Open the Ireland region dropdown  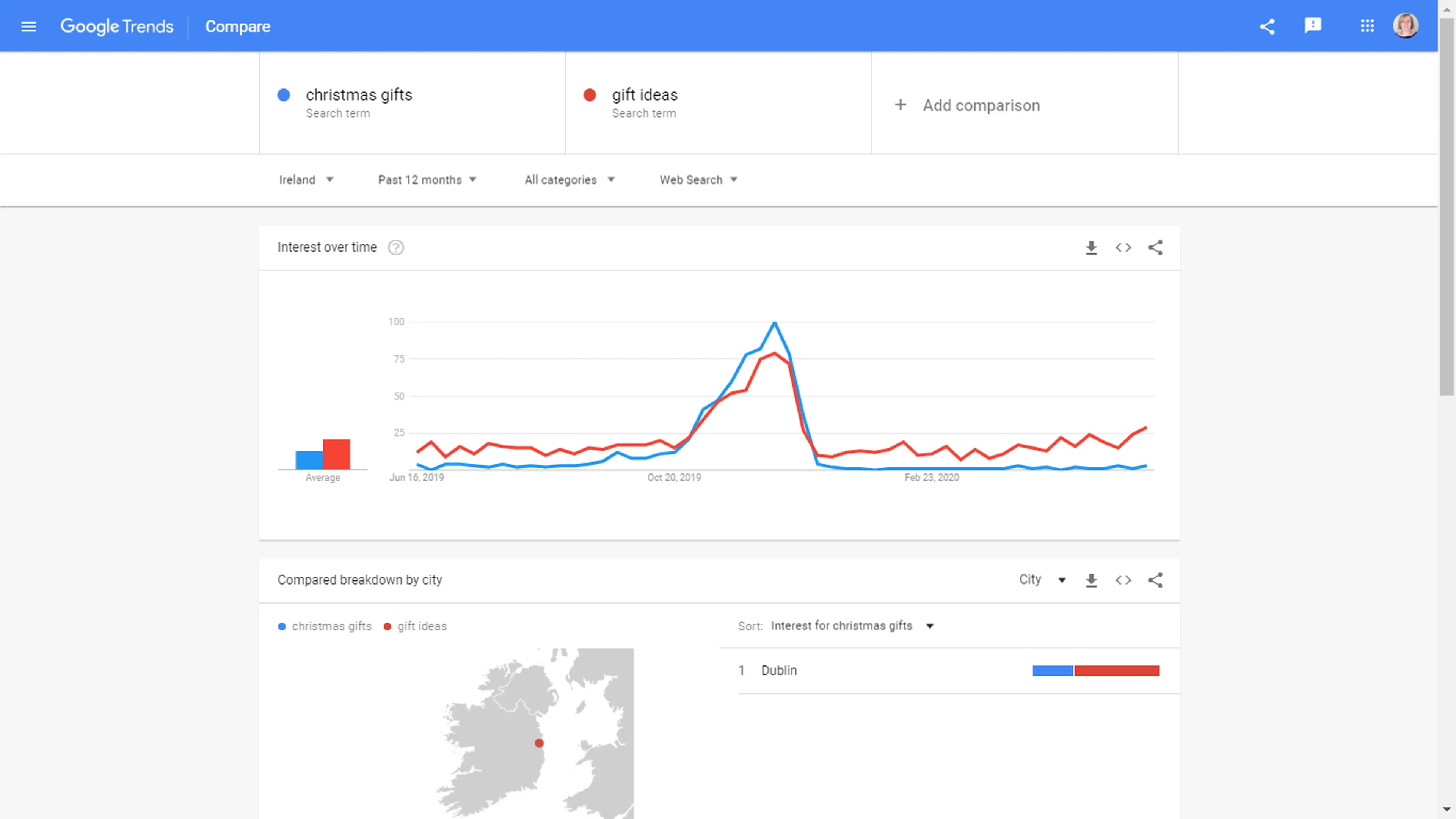click(306, 180)
